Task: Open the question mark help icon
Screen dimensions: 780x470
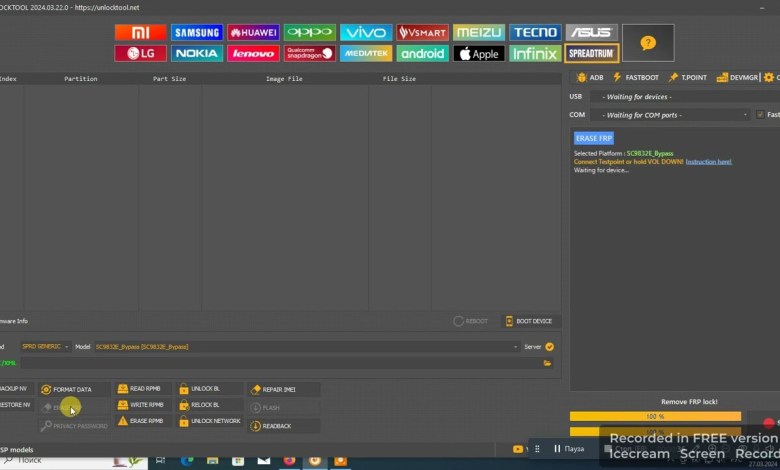Action: 647,43
